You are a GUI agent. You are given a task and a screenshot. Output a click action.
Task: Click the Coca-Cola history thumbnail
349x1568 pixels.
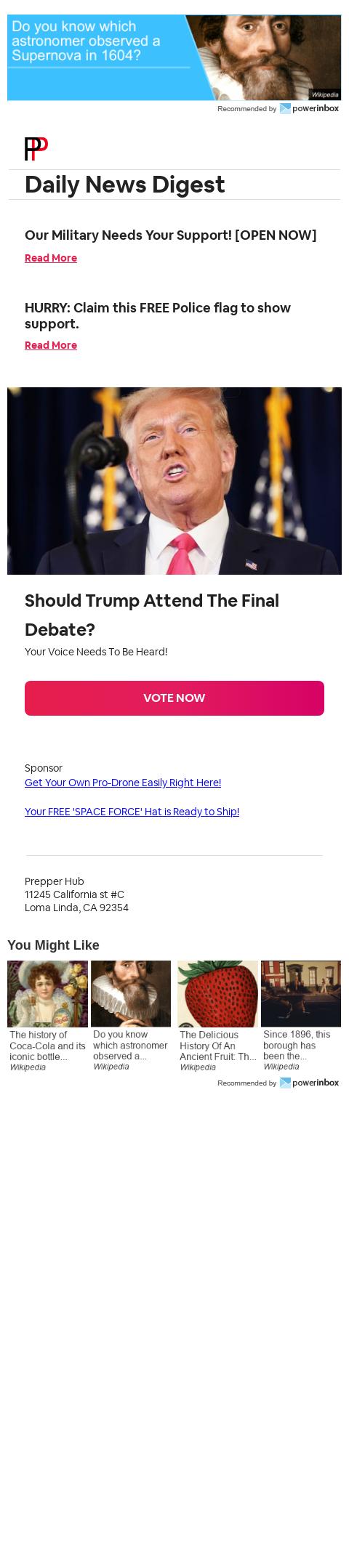tap(47, 993)
